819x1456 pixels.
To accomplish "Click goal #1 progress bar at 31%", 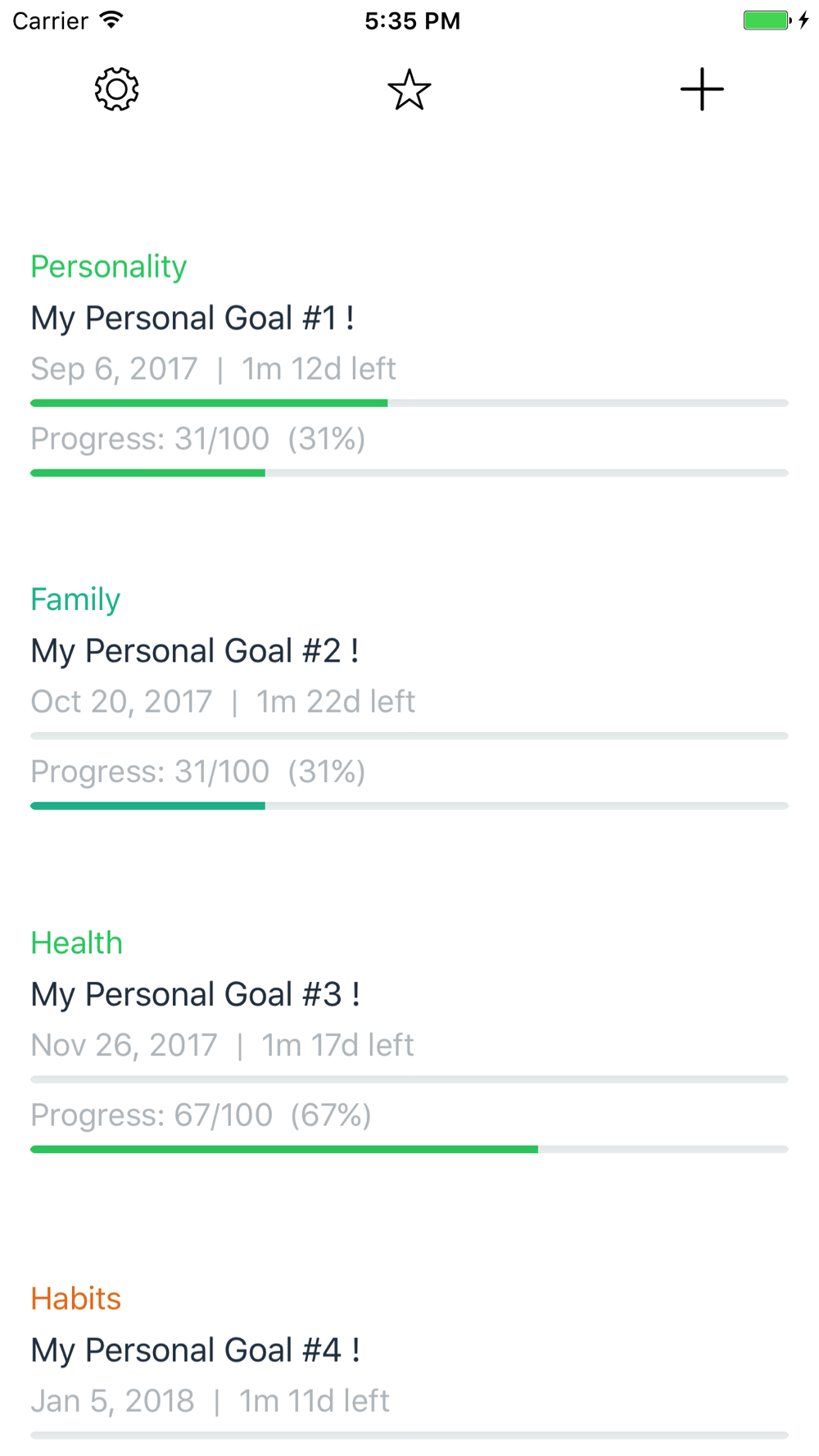I will pos(409,473).
